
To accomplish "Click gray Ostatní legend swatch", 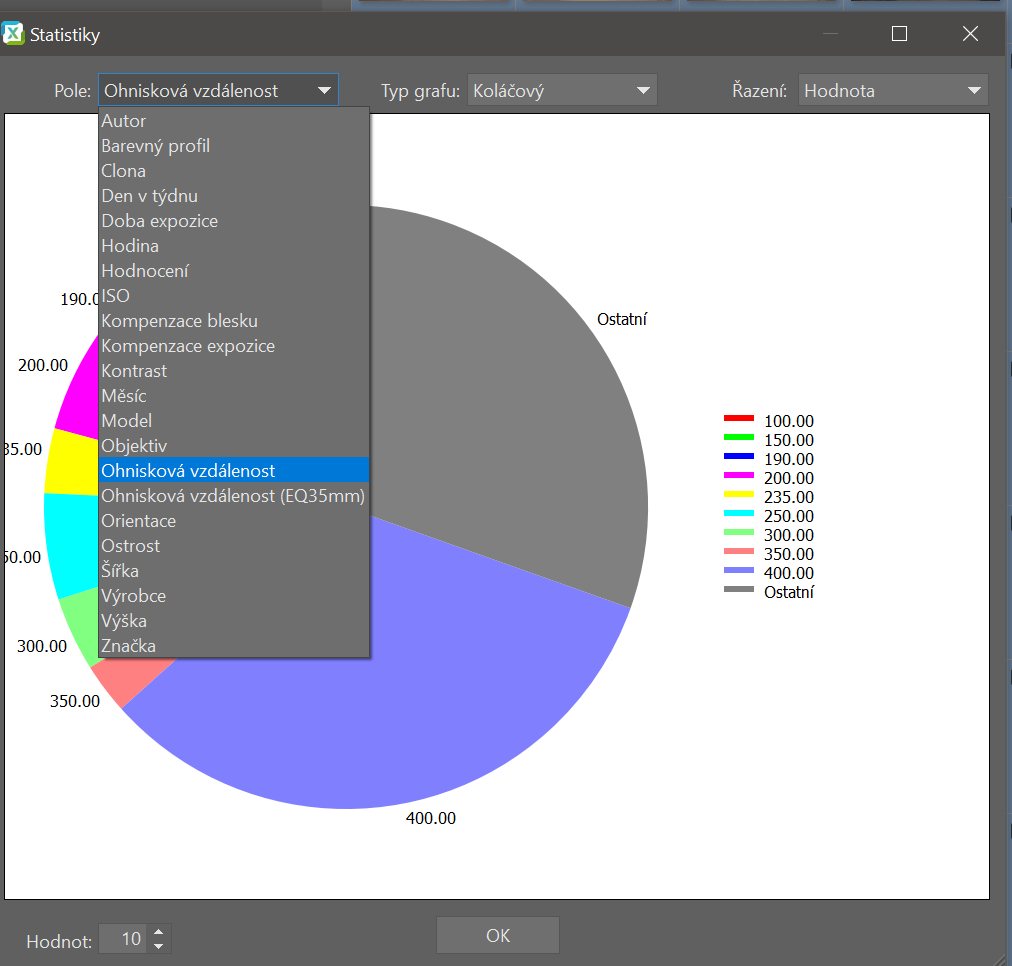I will click(x=738, y=589).
